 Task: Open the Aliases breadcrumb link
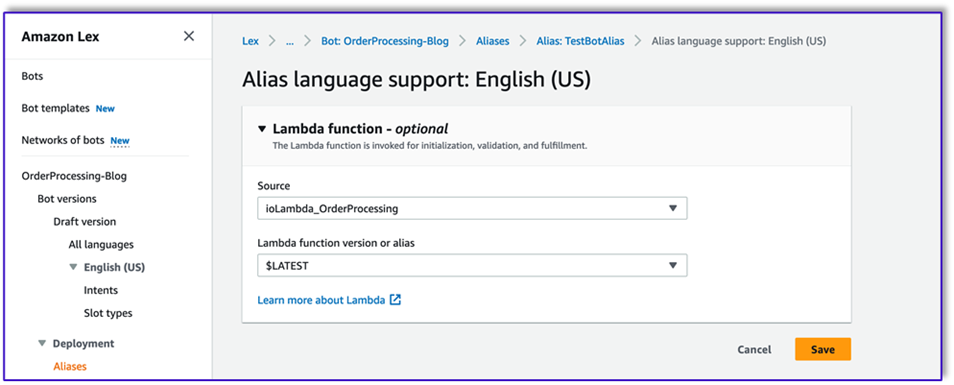coord(493,41)
